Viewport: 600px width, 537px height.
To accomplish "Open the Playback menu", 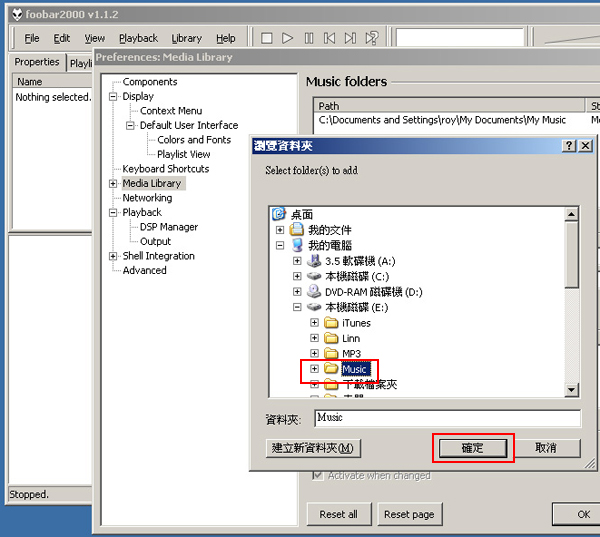I will (138, 38).
